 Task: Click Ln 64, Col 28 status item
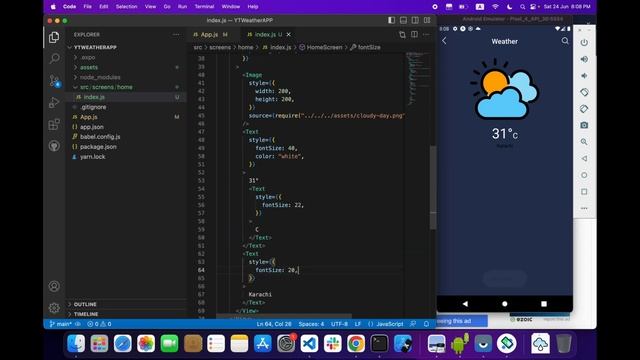point(273,324)
